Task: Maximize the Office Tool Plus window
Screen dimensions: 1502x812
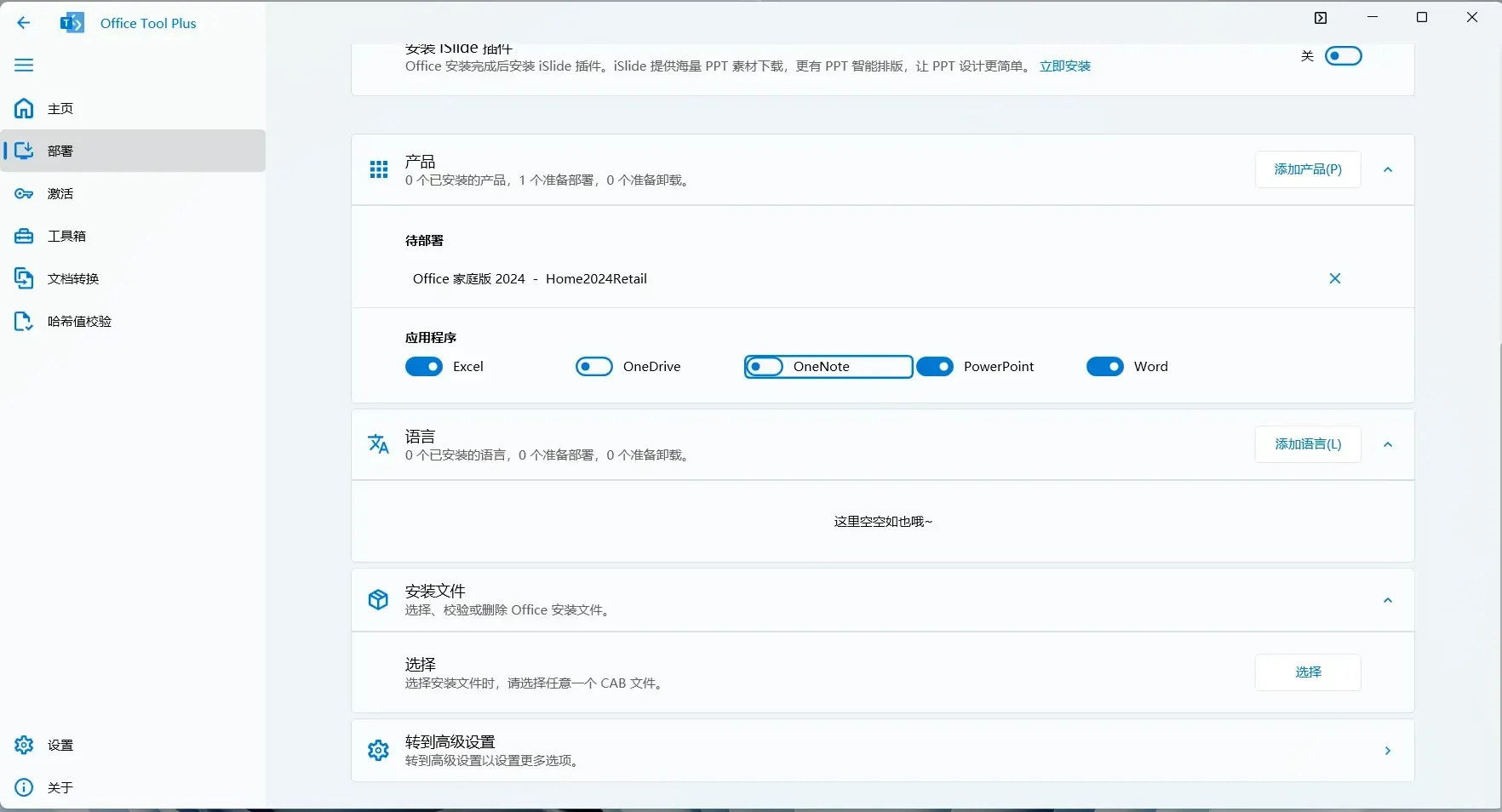Action: (1422, 17)
